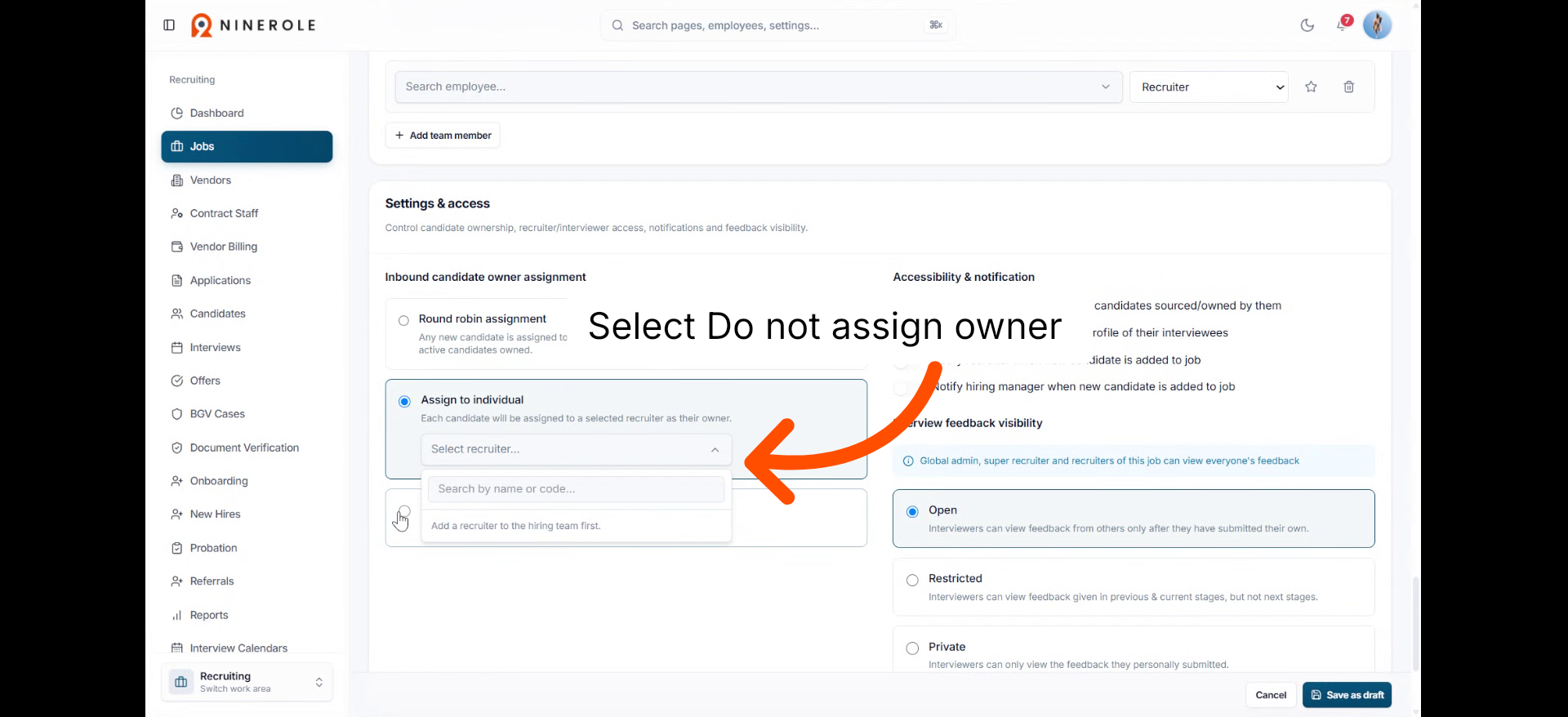Click Save as draft button
Image resolution: width=1568 pixels, height=717 pixels.
tap(1347, 695)
